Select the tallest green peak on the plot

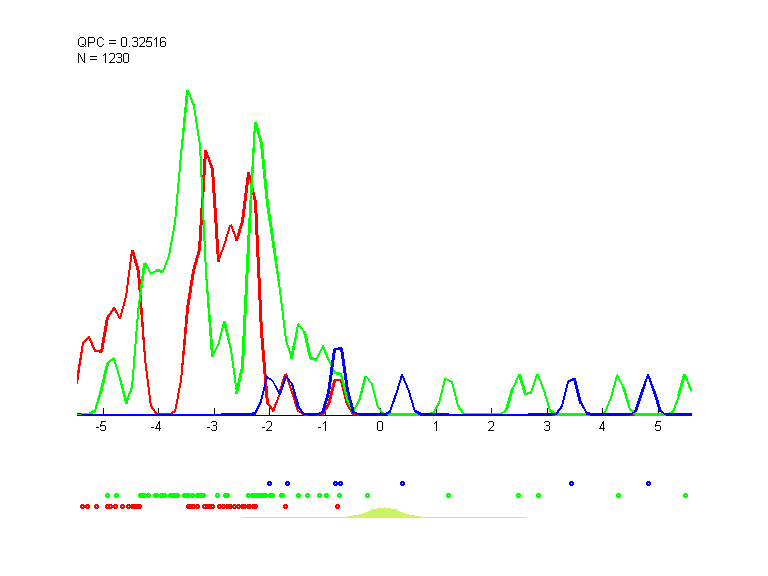[187, 91]
